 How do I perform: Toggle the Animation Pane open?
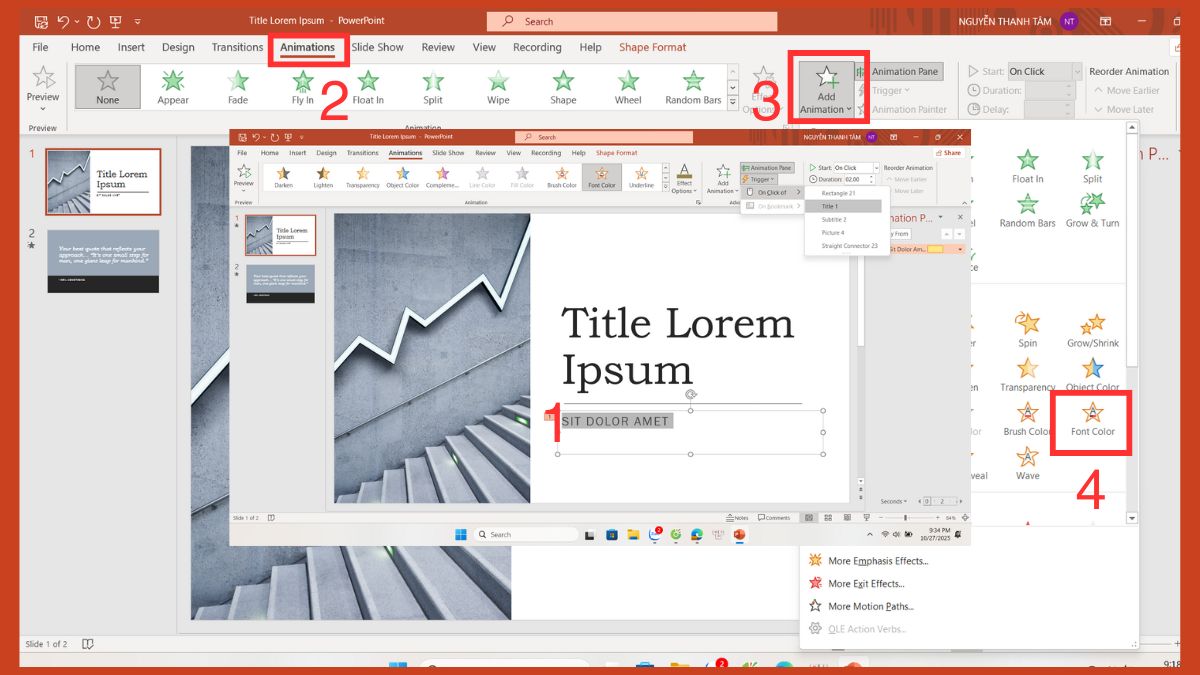coord(903,71)
